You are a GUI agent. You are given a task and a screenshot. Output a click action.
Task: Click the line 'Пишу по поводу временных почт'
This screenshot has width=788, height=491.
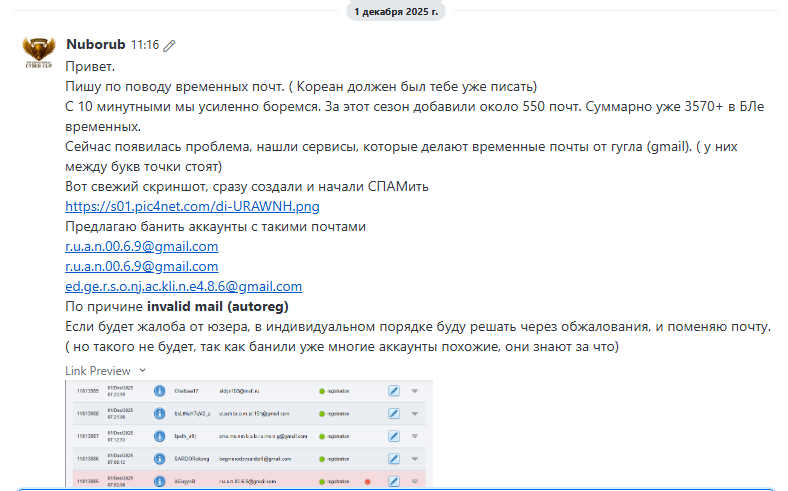[301, 86]
